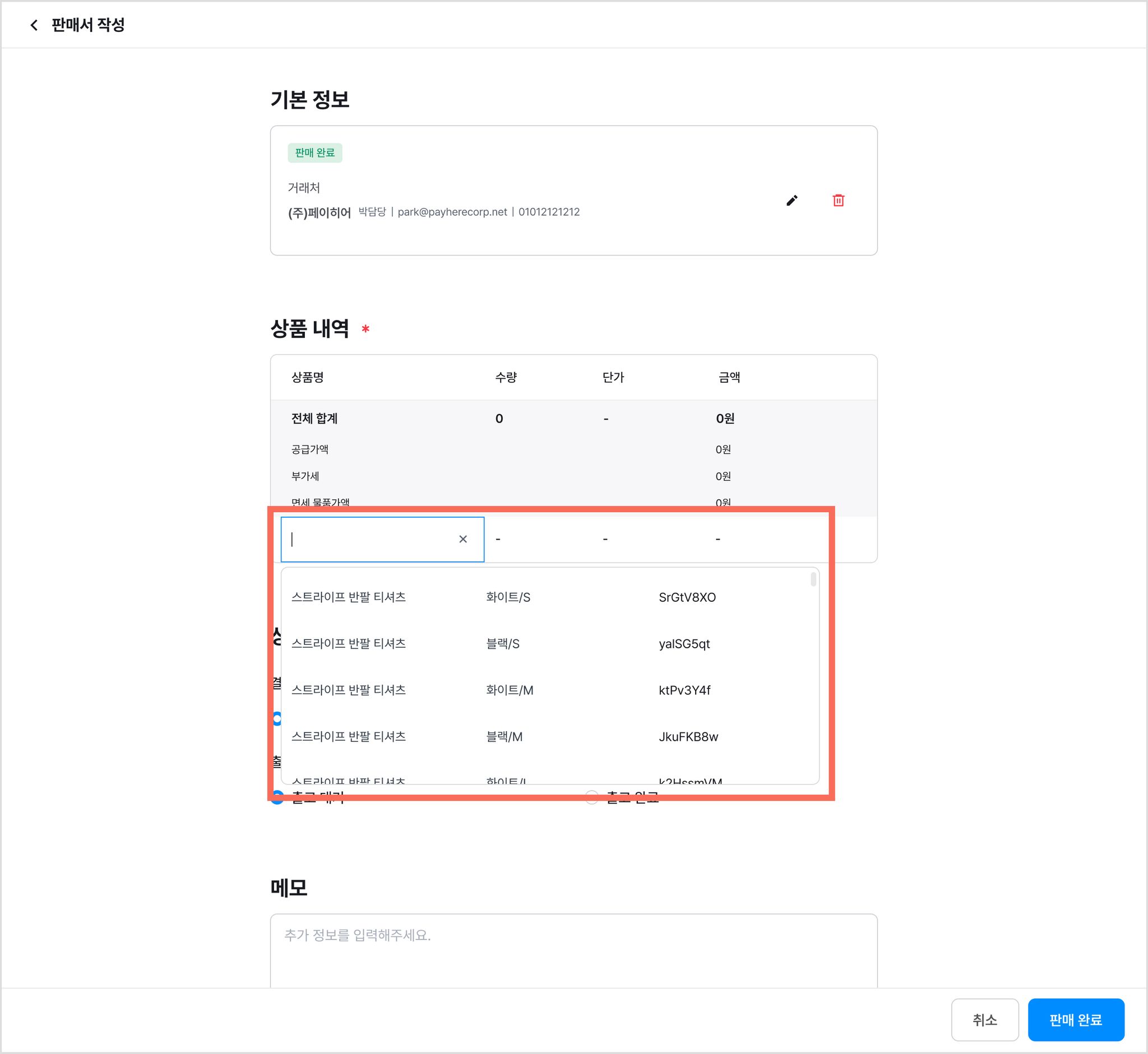Click the 메모 text area
This screenshot has width=1148, height=1054.
click(x=573, y=950)
